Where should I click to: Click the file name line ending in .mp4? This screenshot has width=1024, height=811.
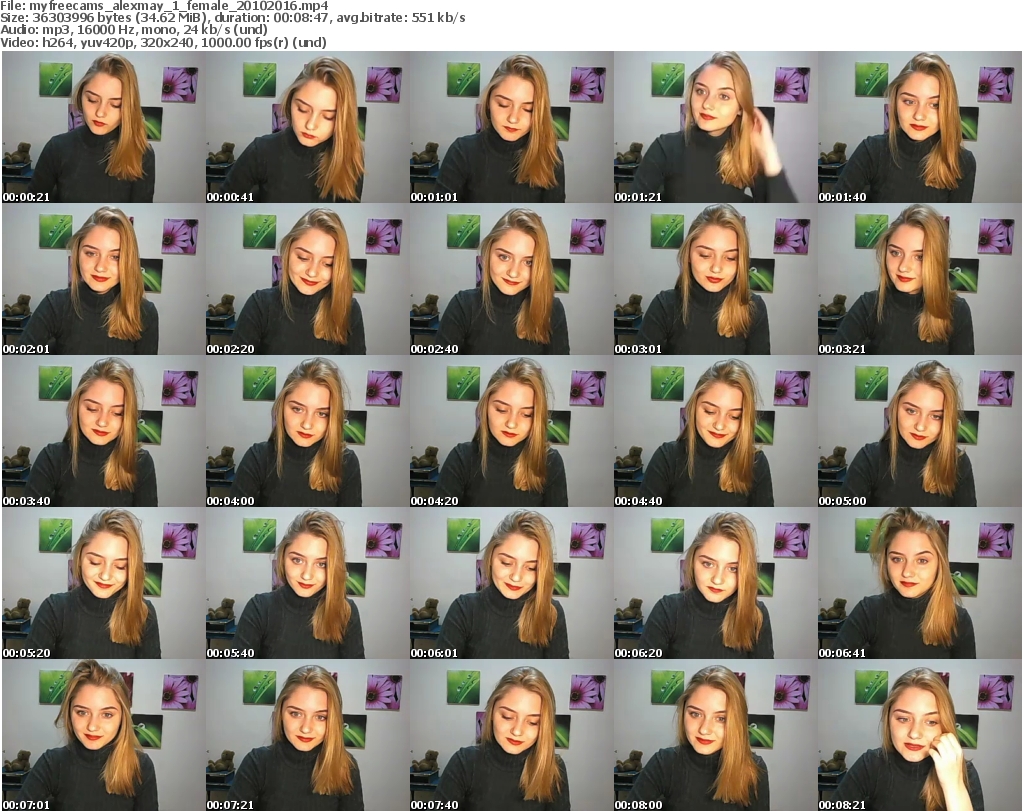tap(165, 6)
